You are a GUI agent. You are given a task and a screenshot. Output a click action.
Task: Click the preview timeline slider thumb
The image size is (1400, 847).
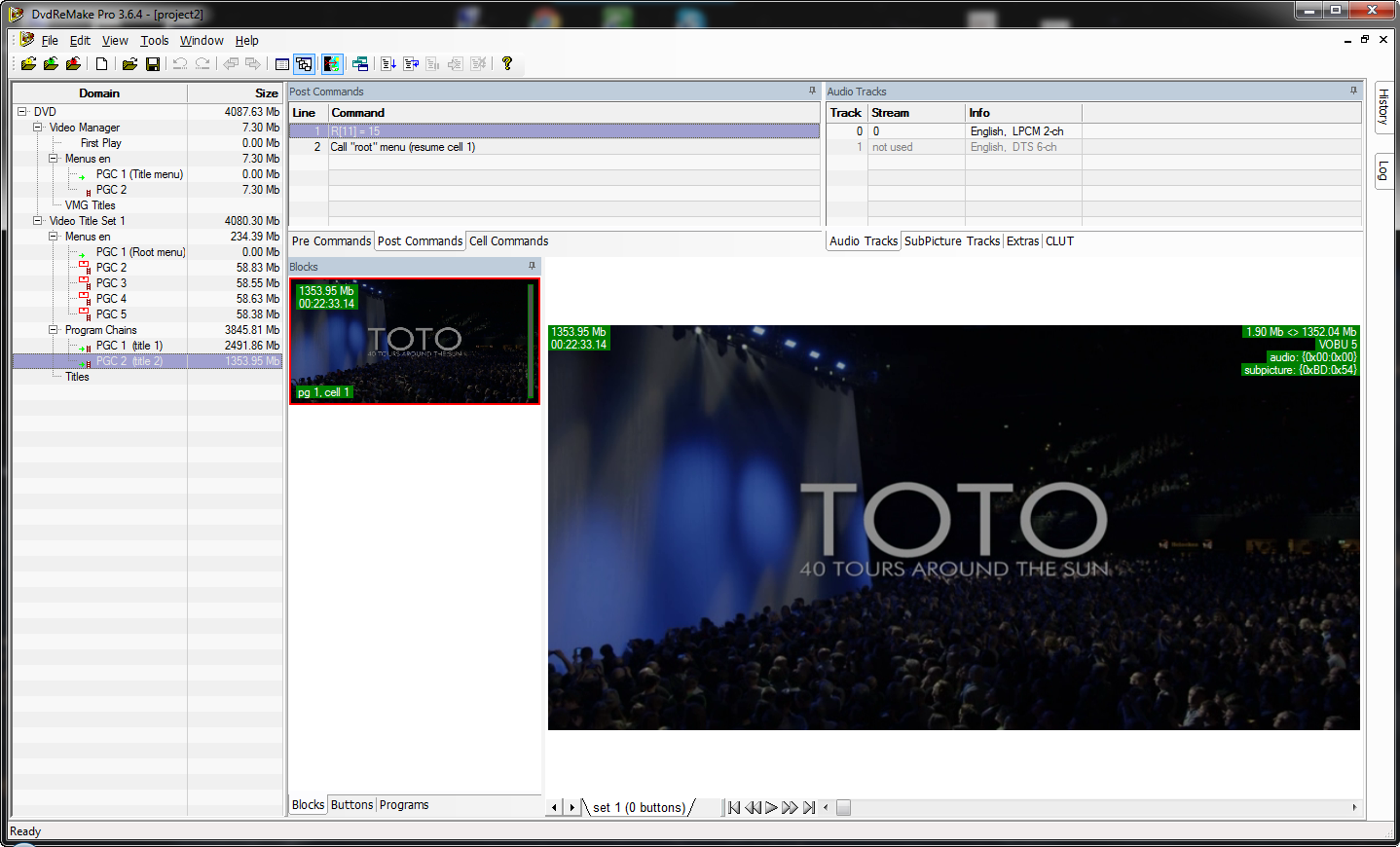click(x=843, y=807)
